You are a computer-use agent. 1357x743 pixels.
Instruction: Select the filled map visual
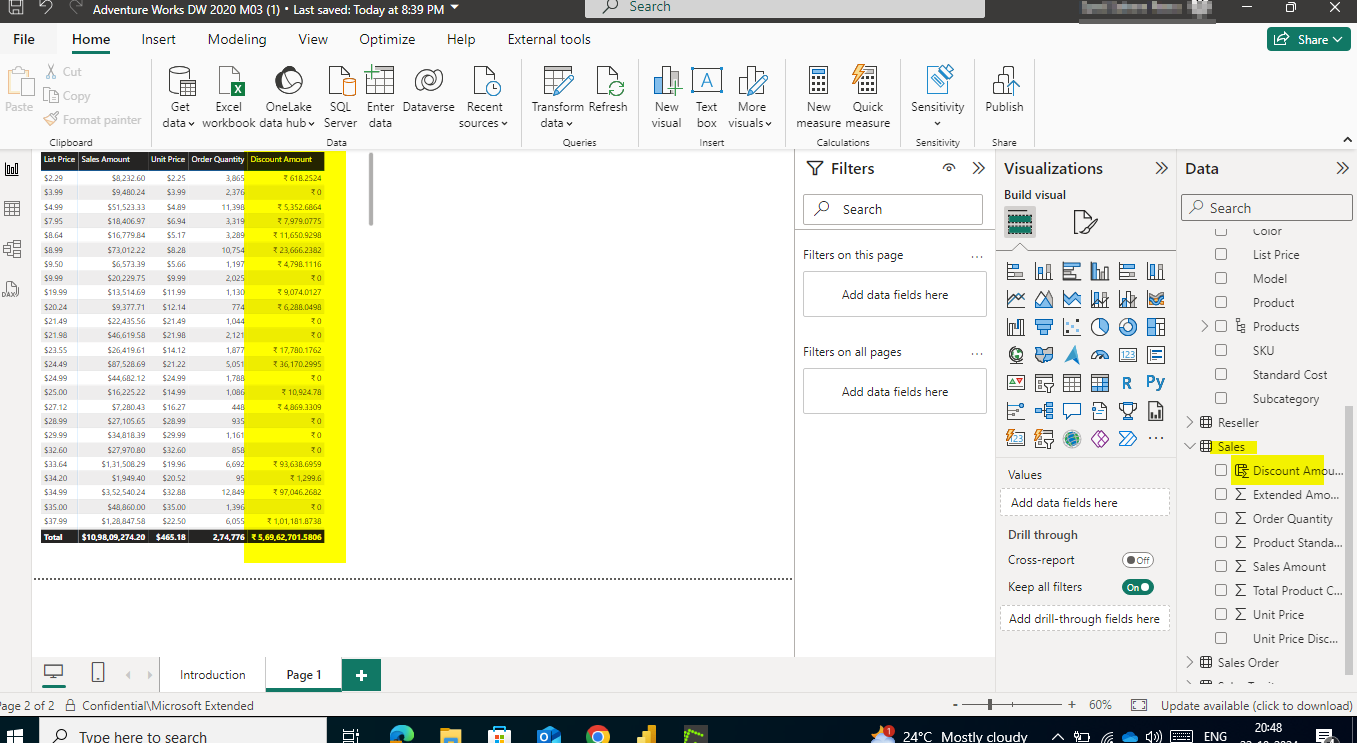coord(1043,355)
